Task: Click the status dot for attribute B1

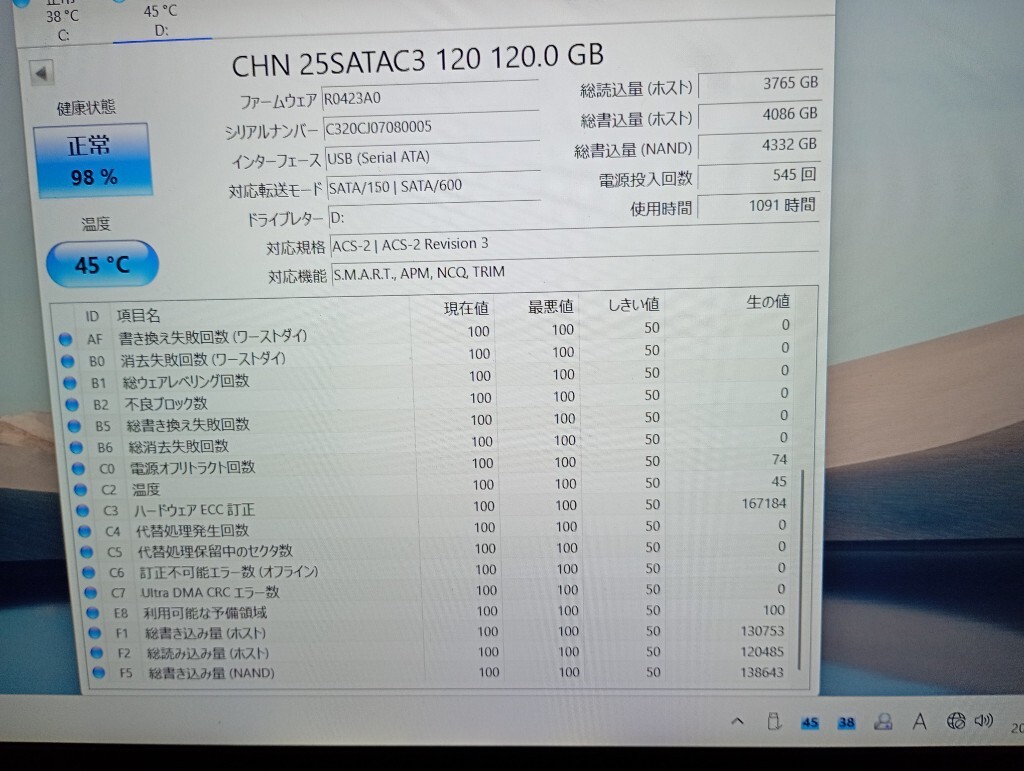Action: 70,383
